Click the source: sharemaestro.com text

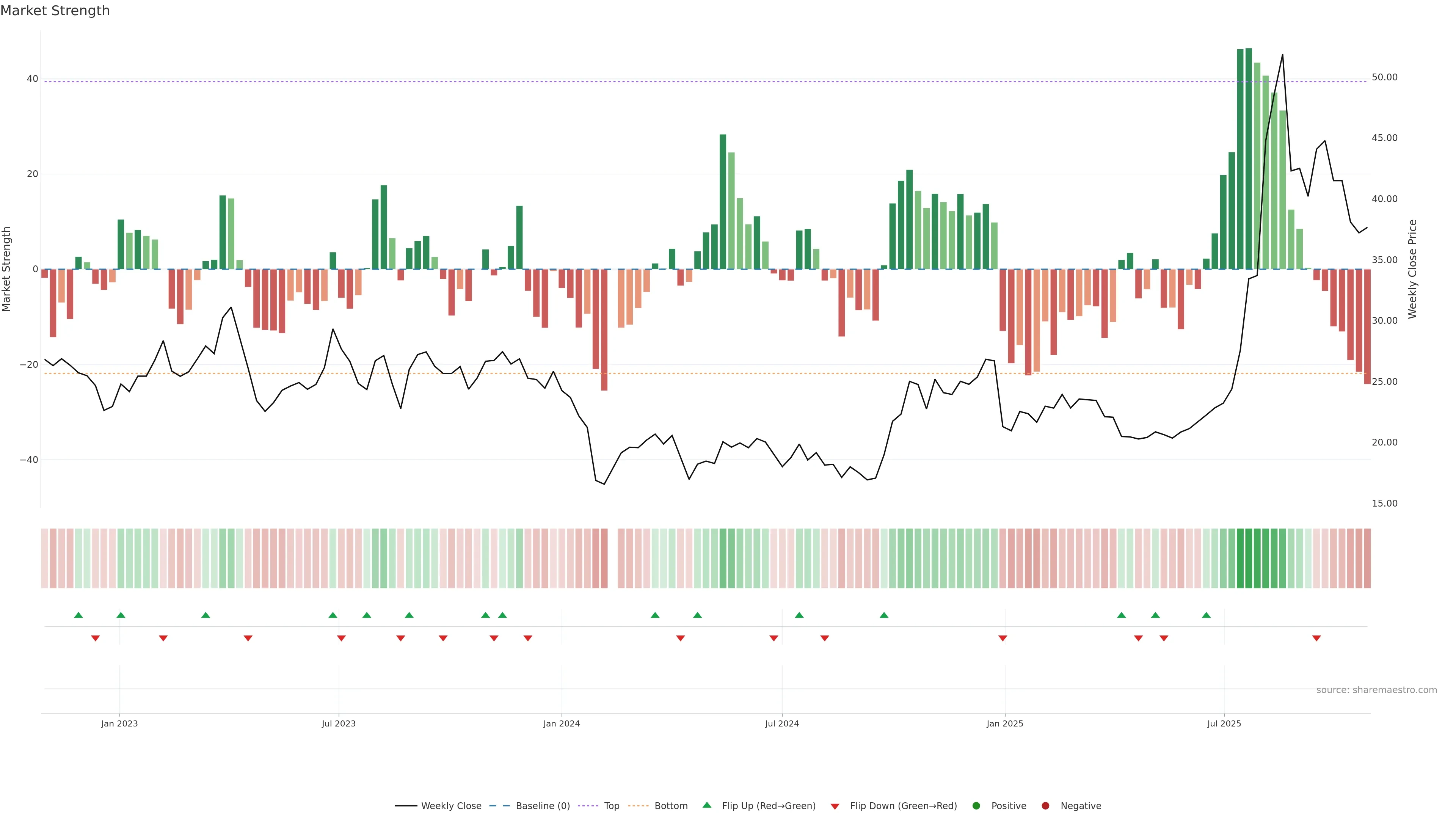point(1376,690)
